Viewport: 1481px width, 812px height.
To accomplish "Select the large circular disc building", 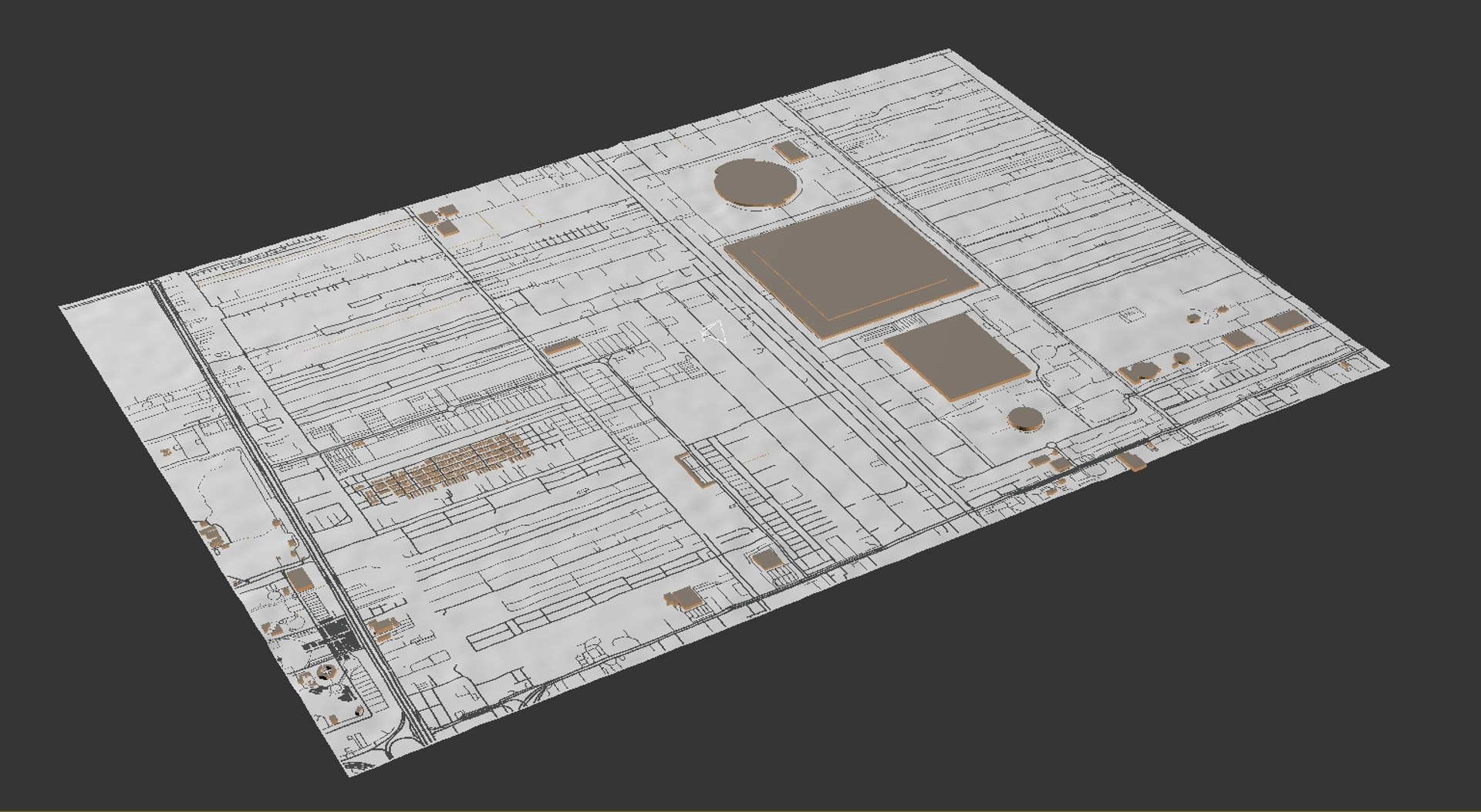I will click(756, 183).
